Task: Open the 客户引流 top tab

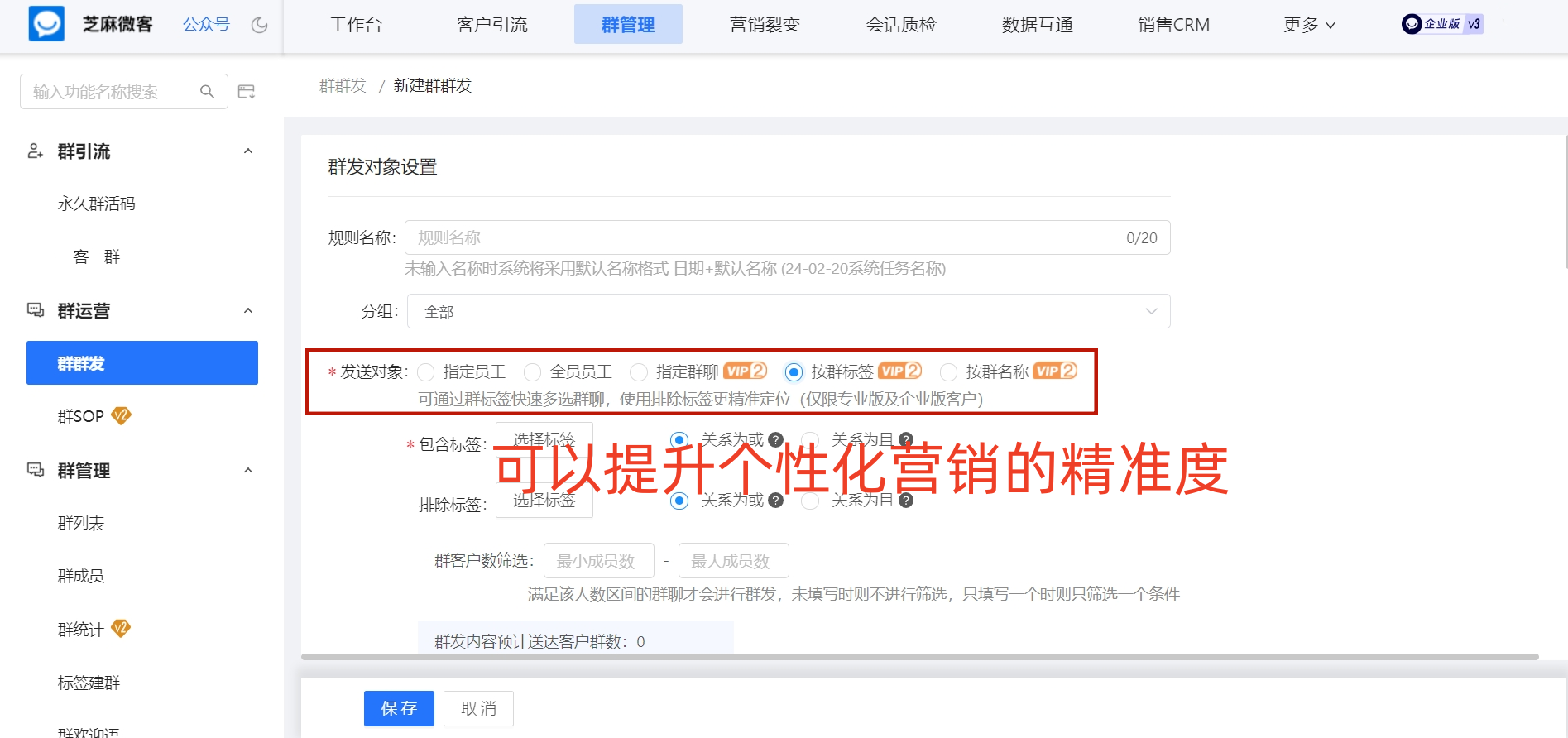Action: [x=492, y=25]
